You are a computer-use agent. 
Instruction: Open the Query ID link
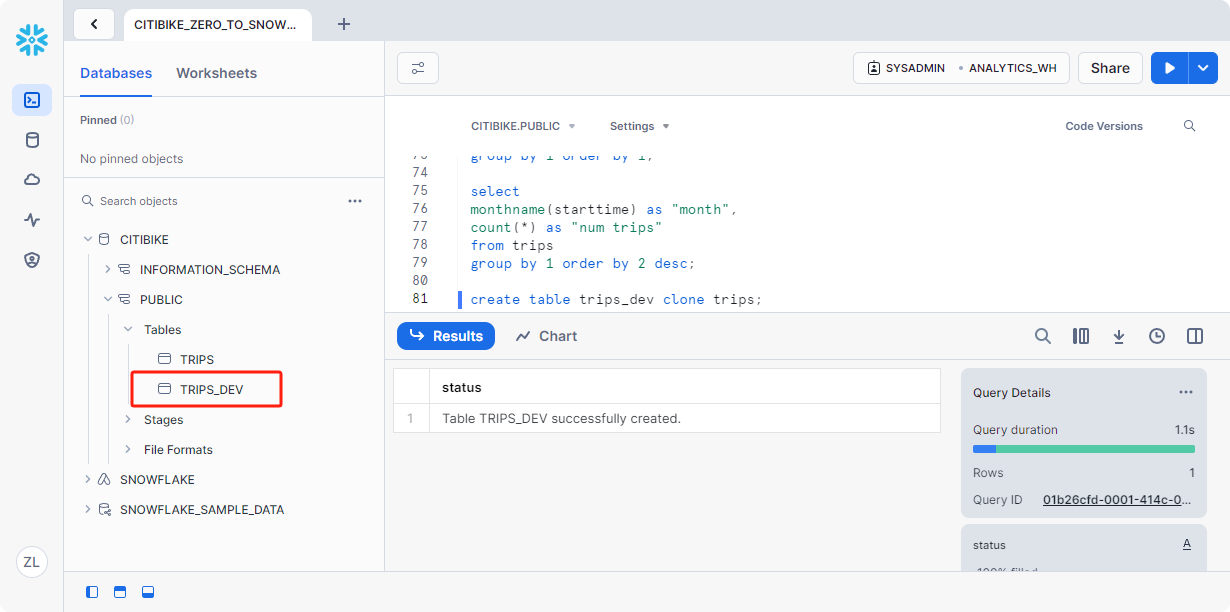coord(1117,500)
